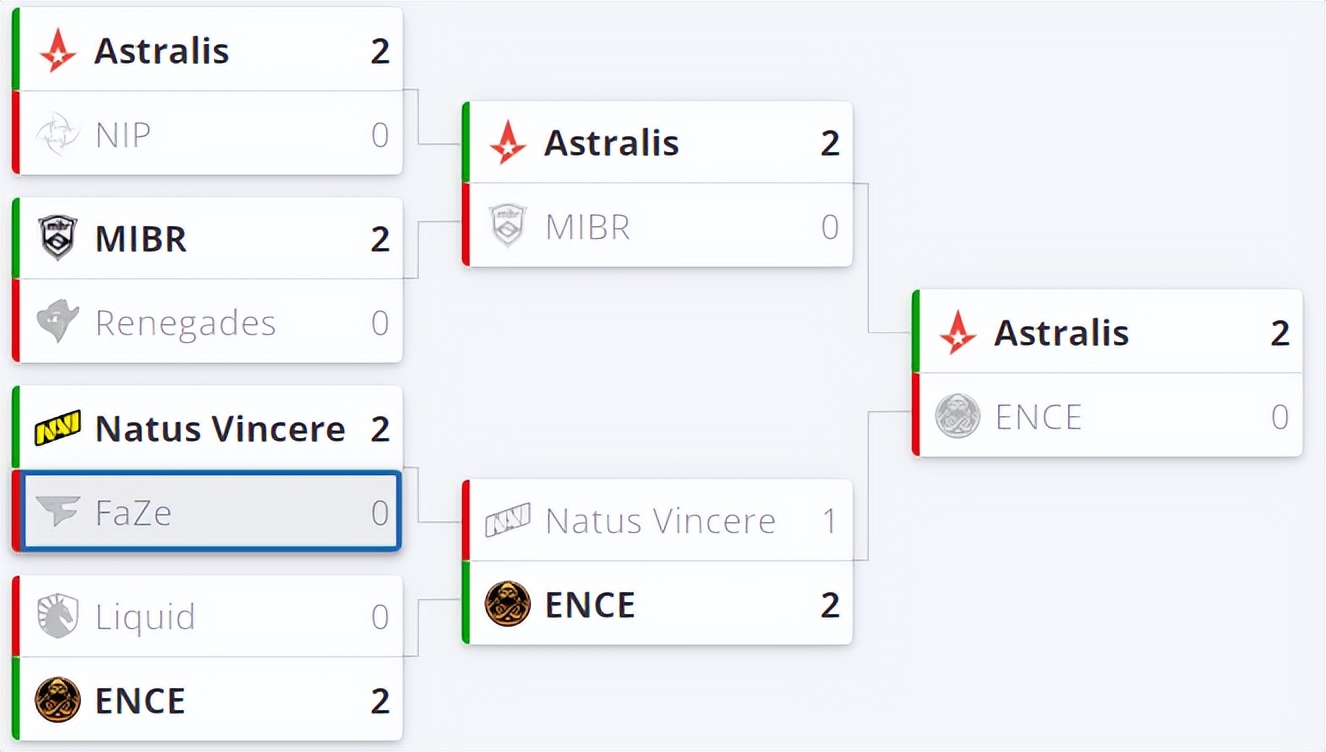Click the Renegades team logo
1326x752 pixels.
58,322
